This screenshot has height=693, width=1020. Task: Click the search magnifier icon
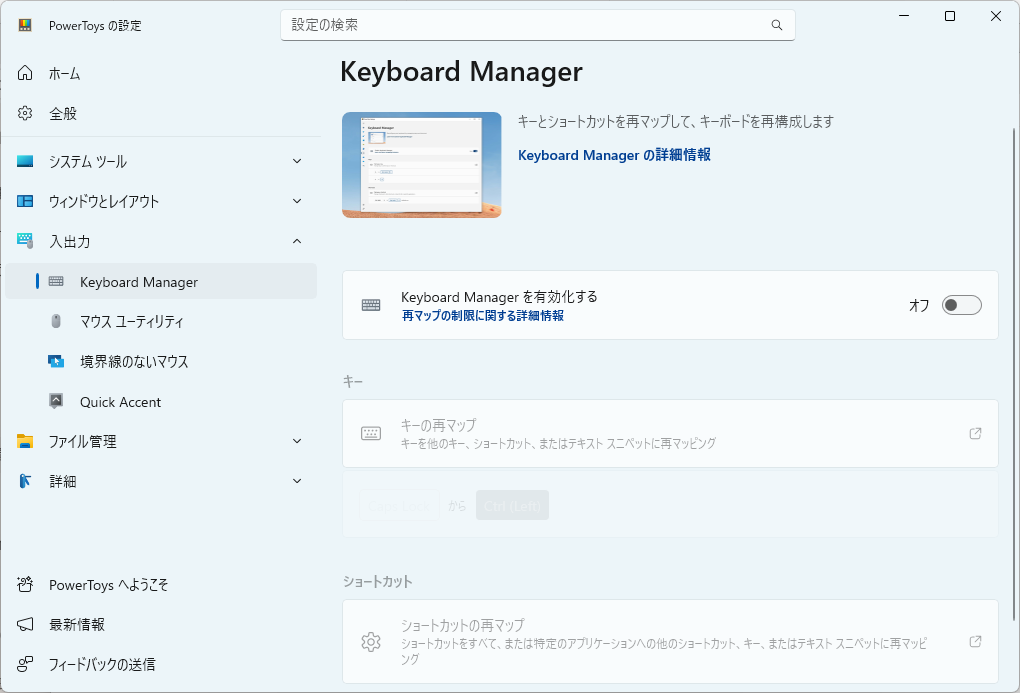click(x=777, y=25)
